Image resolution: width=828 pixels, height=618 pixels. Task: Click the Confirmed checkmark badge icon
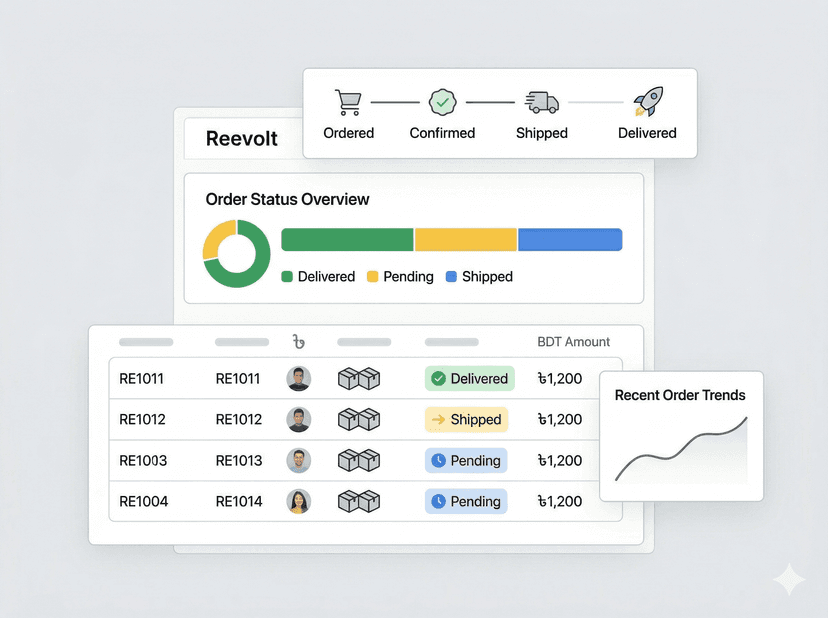pyautogui.click(x=443, y=102)
